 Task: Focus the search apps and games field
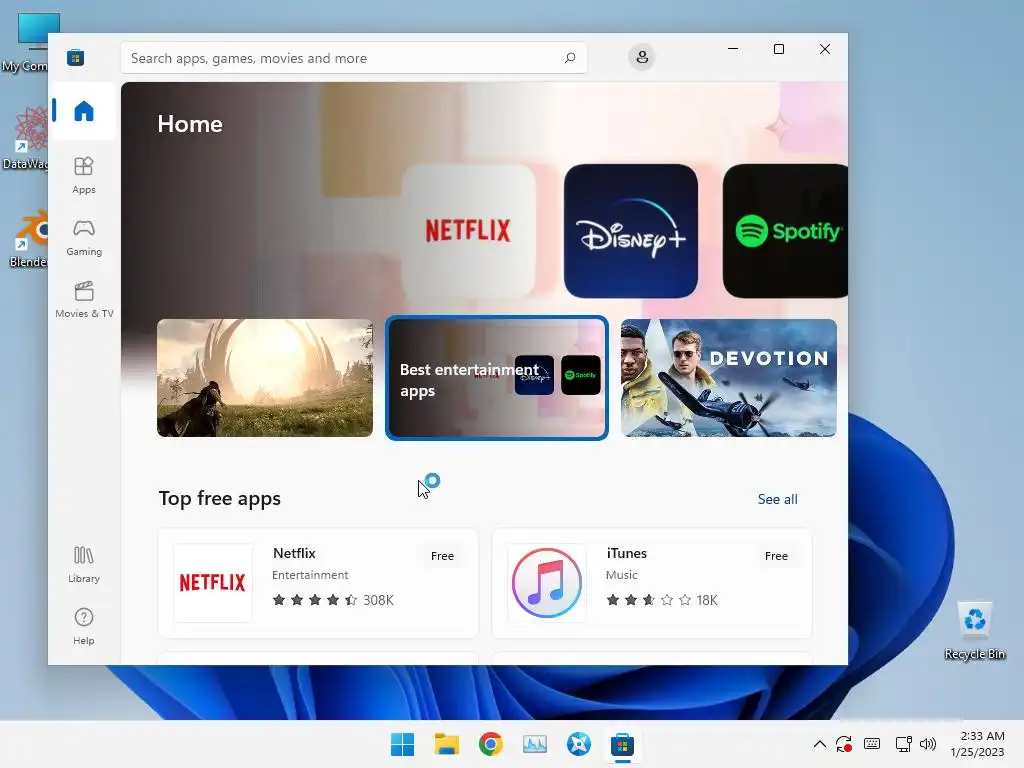pyautogui.click(x=353, y=58)
